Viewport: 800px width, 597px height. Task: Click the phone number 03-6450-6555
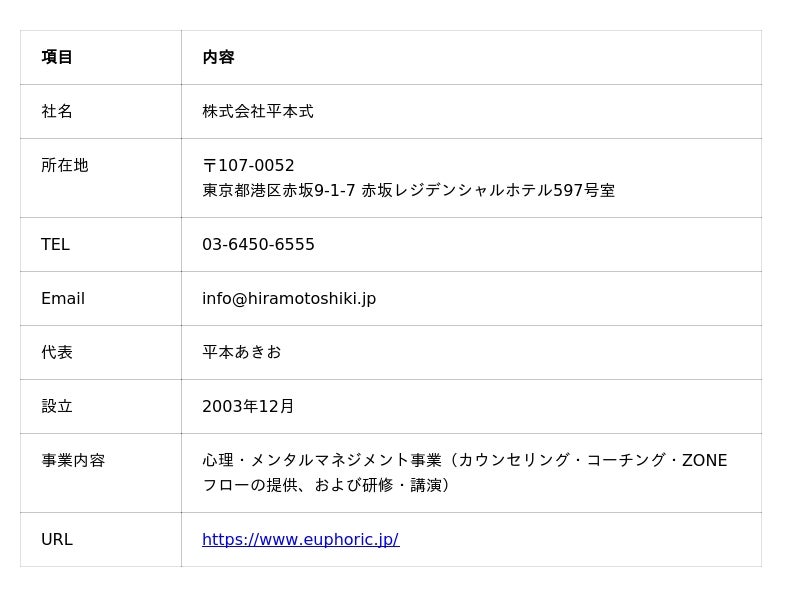(258, 244)
